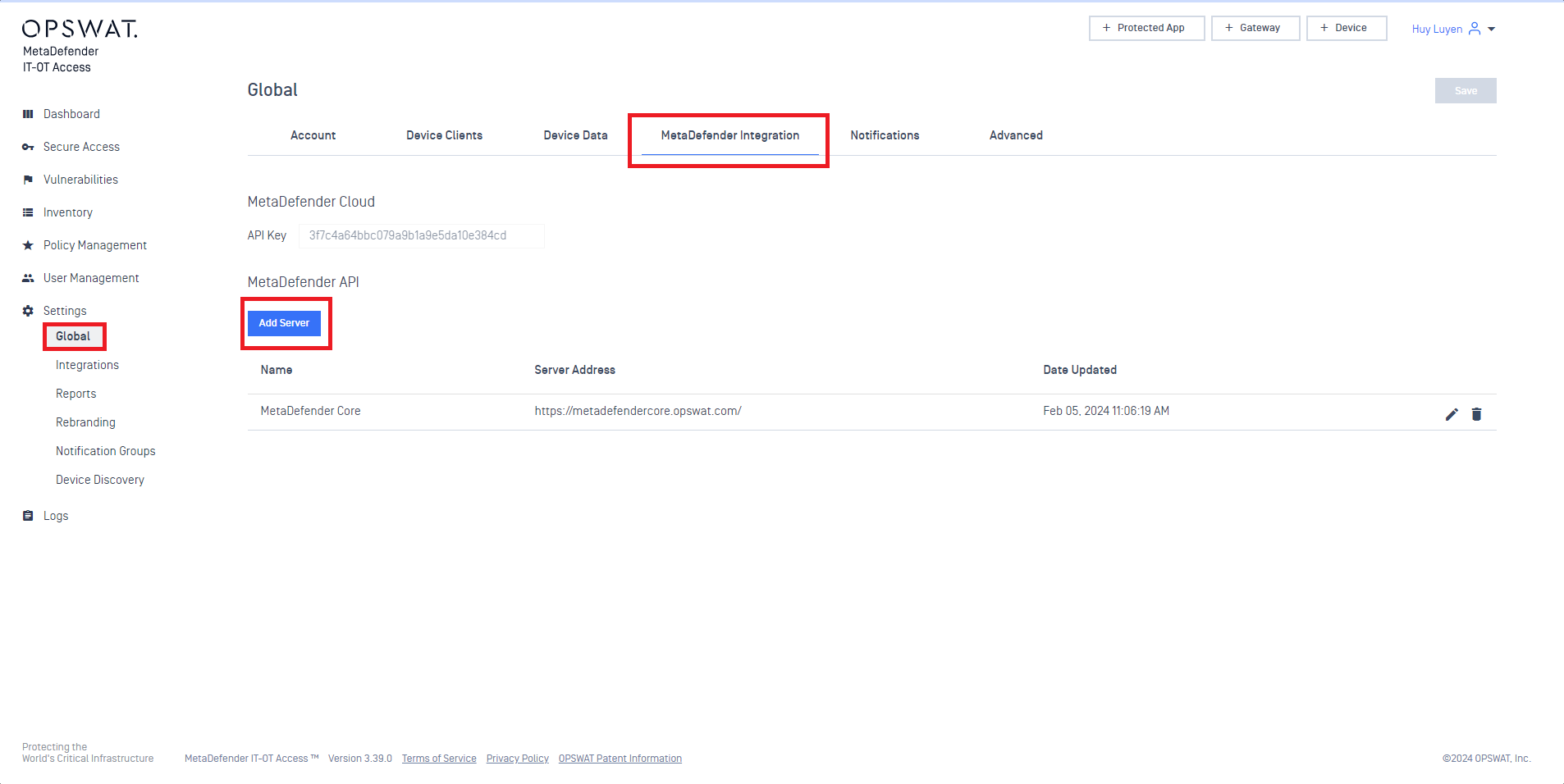Collapse the Settings menu section
The width and height of the screenshot is (1564, 784).
pyautogui.click(x=65, y=311)
